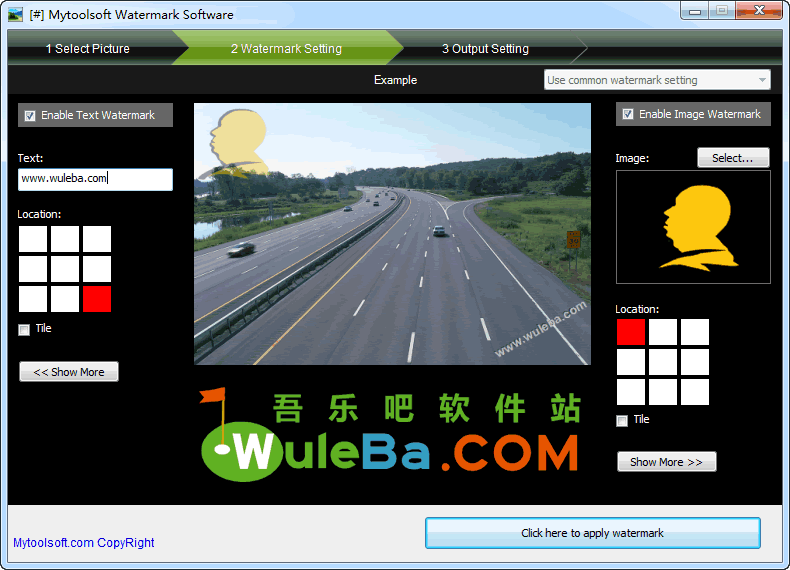Viewport: 790px width, 570px height.
Task: Choose the bottom-right image watermark location square
Action: (695, 392)
